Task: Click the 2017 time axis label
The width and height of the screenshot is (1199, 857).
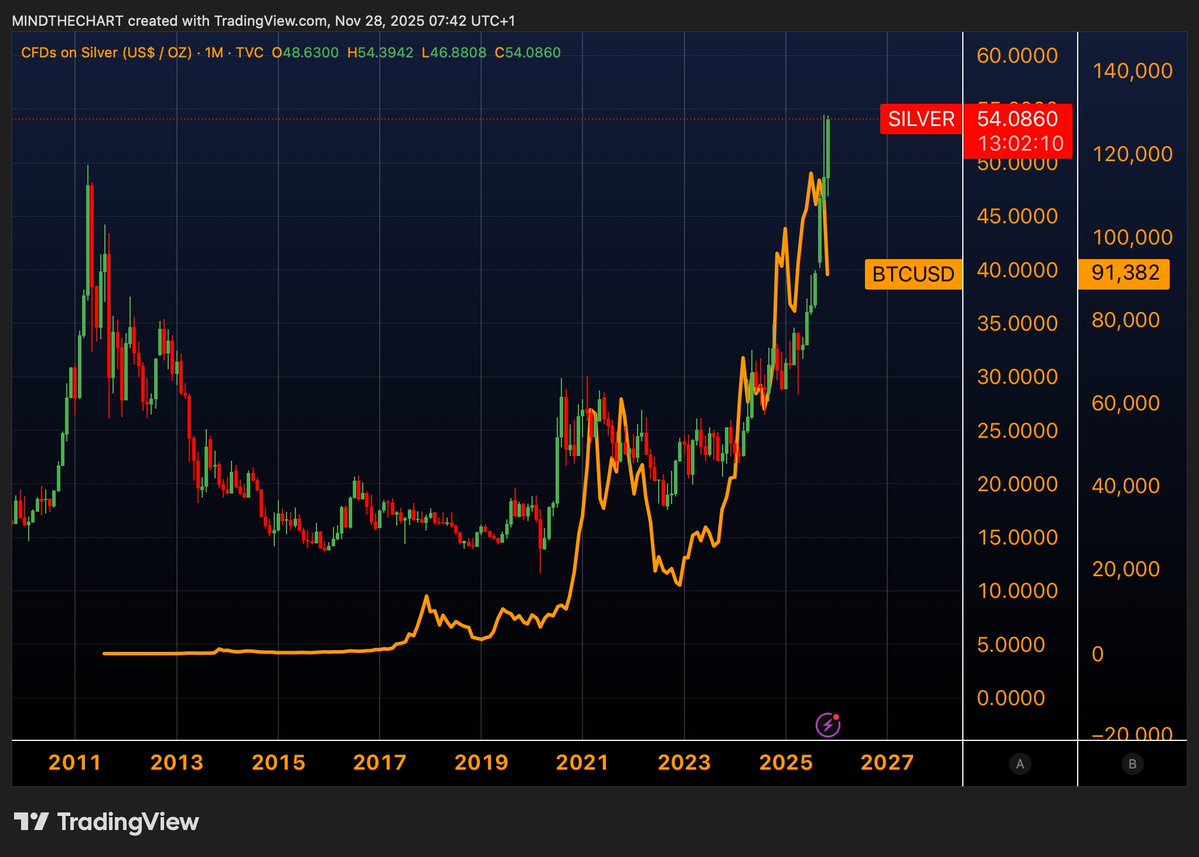Action: coord(379,762)
